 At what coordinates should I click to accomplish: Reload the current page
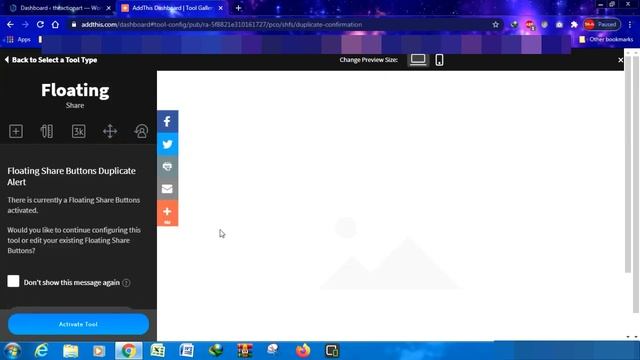[40, 24]
